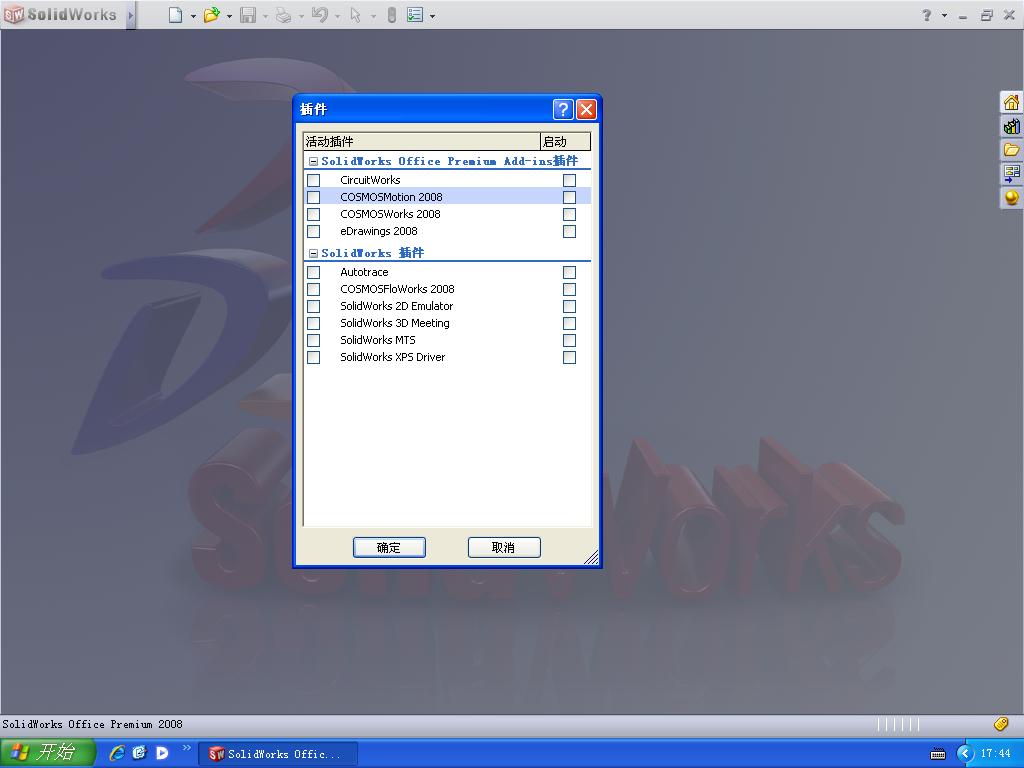Image resolution: width=1024 pixels, height=768 pixels.
Task: Enable COSMOSFloWorks 2008 active checkbox
Action: click(x=313, y=289)
